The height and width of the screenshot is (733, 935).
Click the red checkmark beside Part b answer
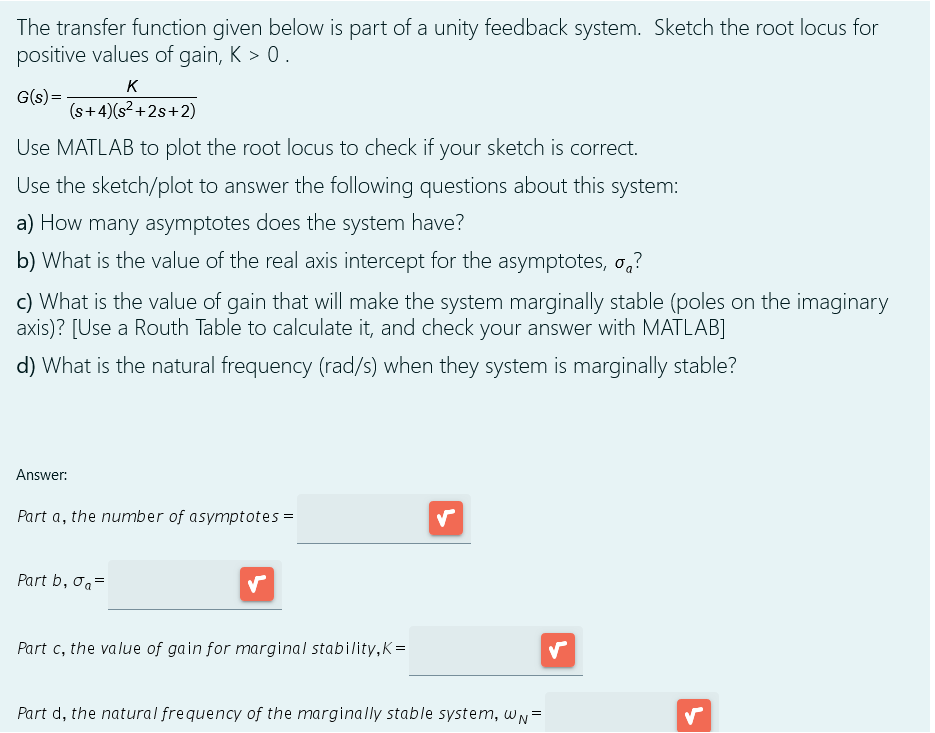256,584
